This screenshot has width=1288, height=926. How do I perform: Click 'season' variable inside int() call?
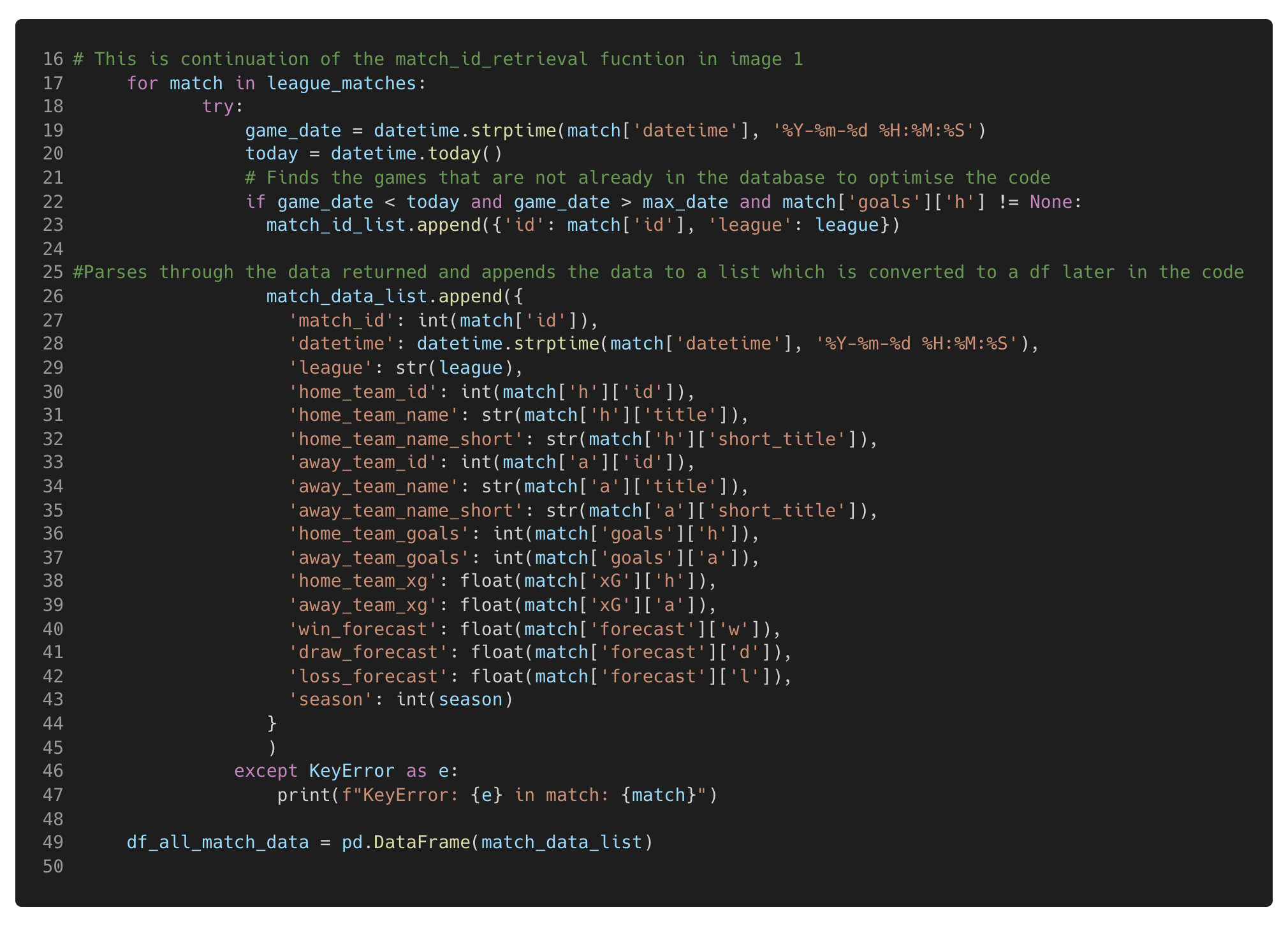471,700
